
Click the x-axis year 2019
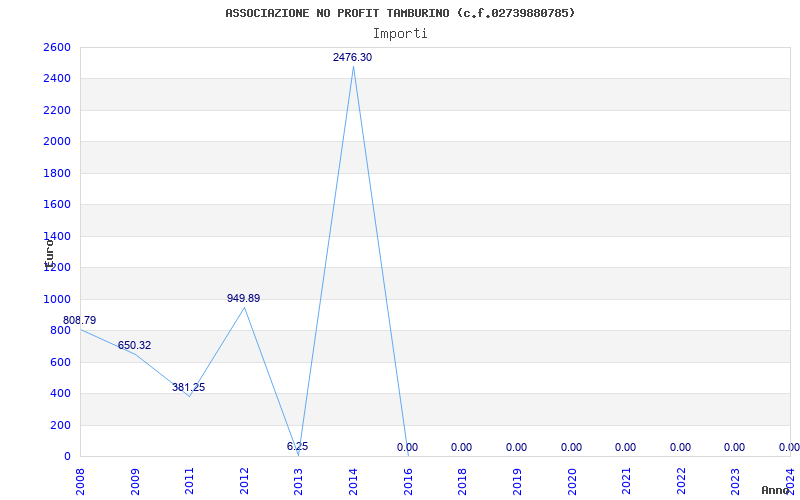517,481
